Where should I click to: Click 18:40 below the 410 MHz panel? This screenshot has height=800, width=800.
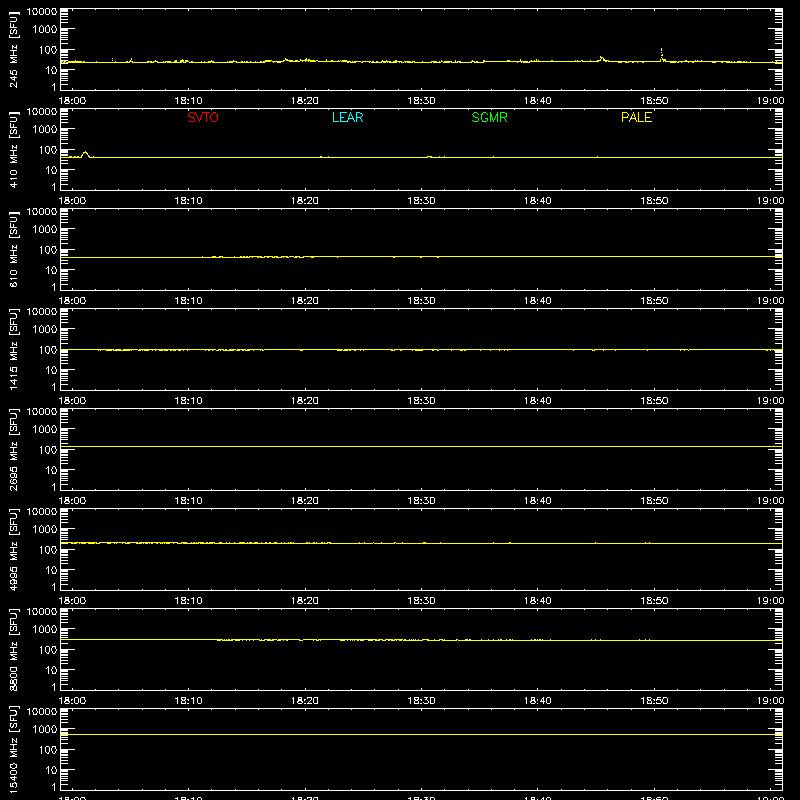[538, 201]
